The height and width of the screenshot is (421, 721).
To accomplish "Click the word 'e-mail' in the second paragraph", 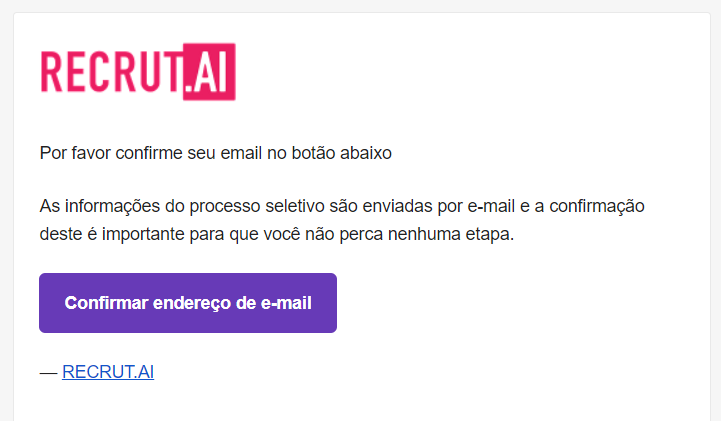I will [491, 206].
